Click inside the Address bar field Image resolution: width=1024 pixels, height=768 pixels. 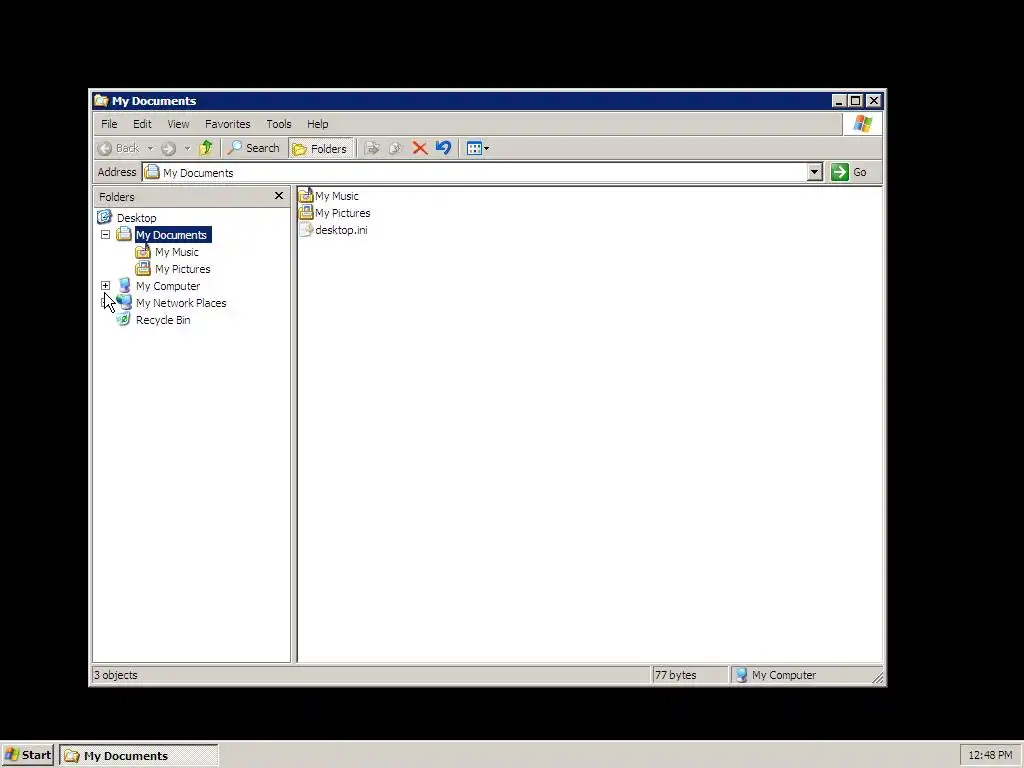pos(474,172)
